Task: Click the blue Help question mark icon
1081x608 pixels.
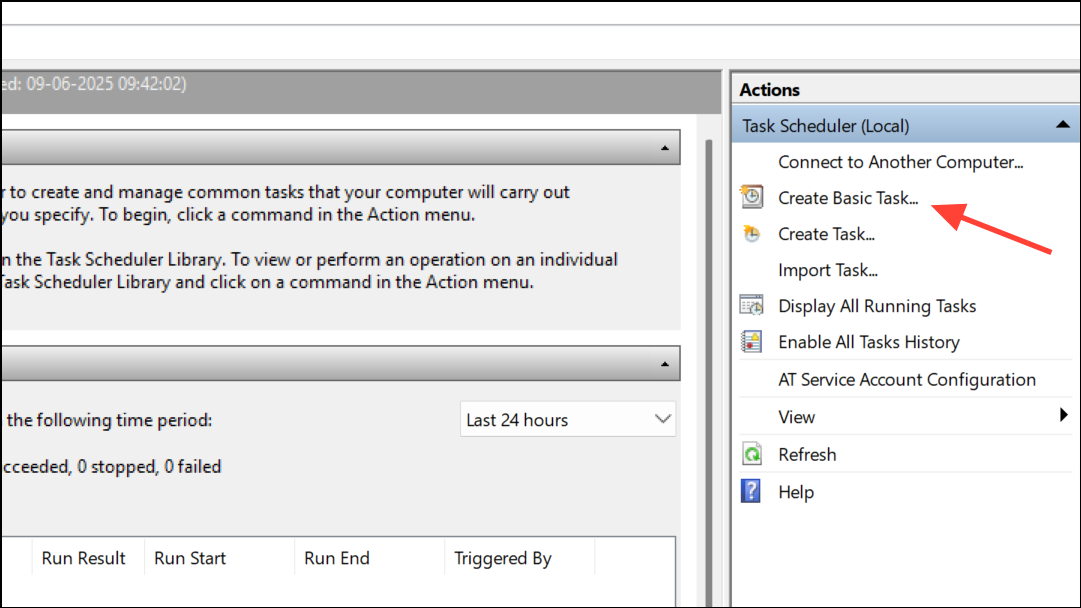Action: (751, 492)
